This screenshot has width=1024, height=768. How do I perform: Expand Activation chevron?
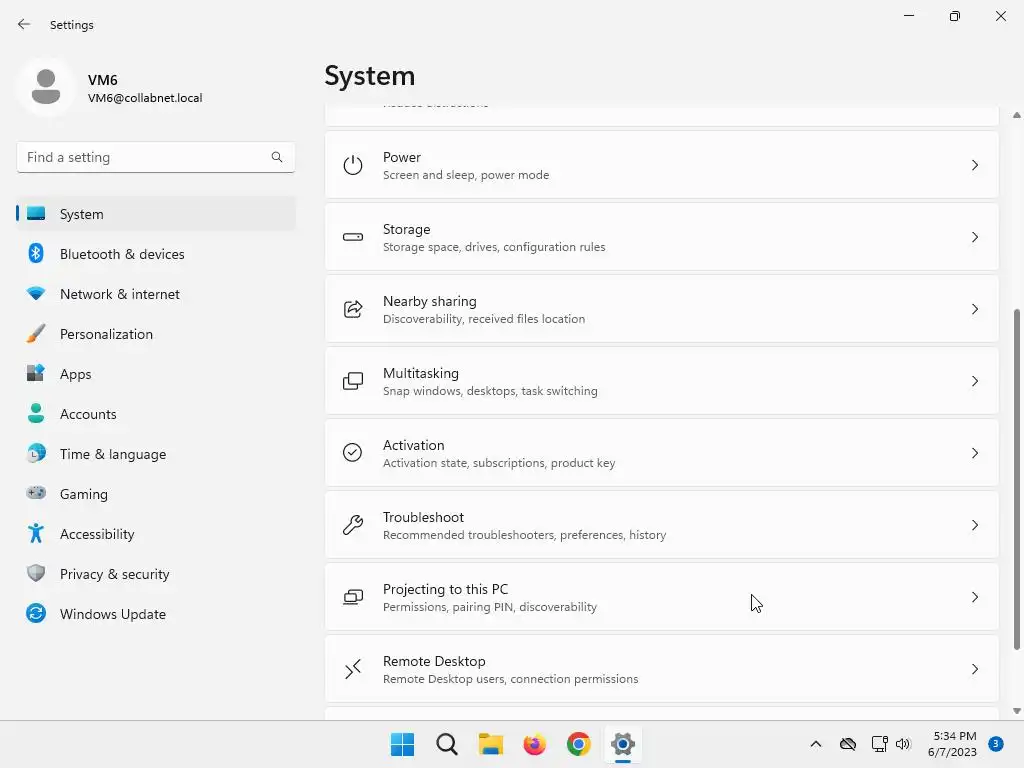coord(974,453)
